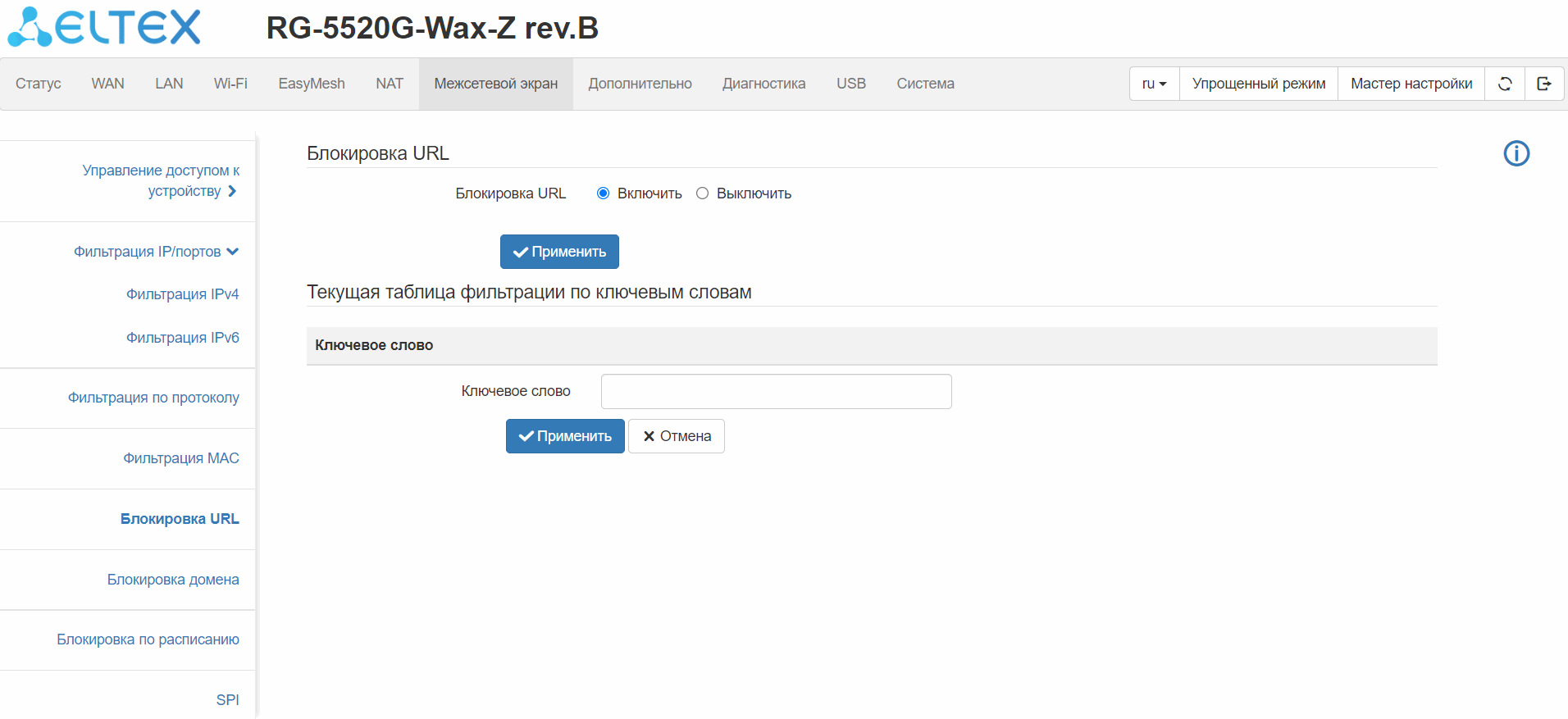Go to Фильтрация MAC page
This screenshot has height=719, width=1568.
click(x=181, y=458)
